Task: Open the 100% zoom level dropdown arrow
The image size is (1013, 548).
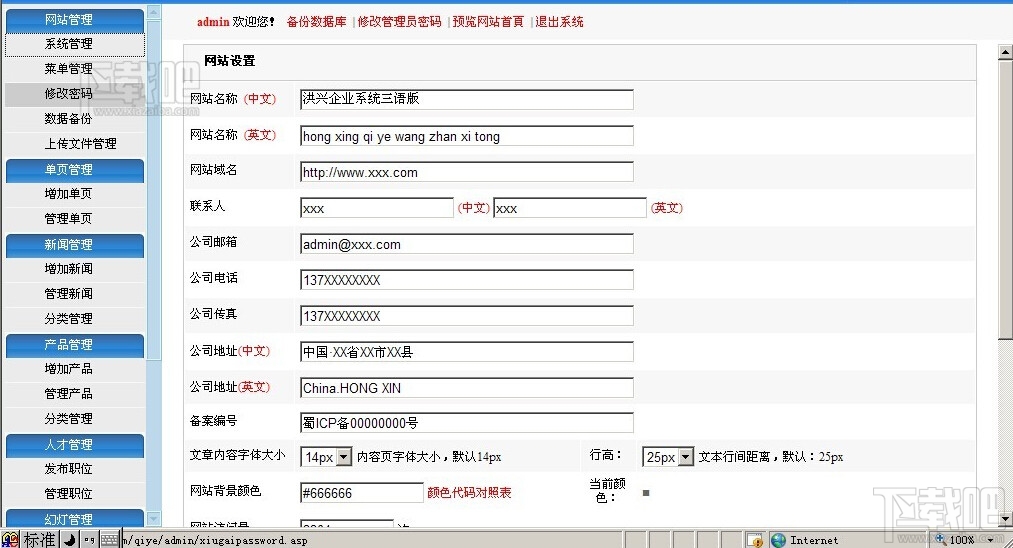Action: pyautogui.click(x=990, y=540)
